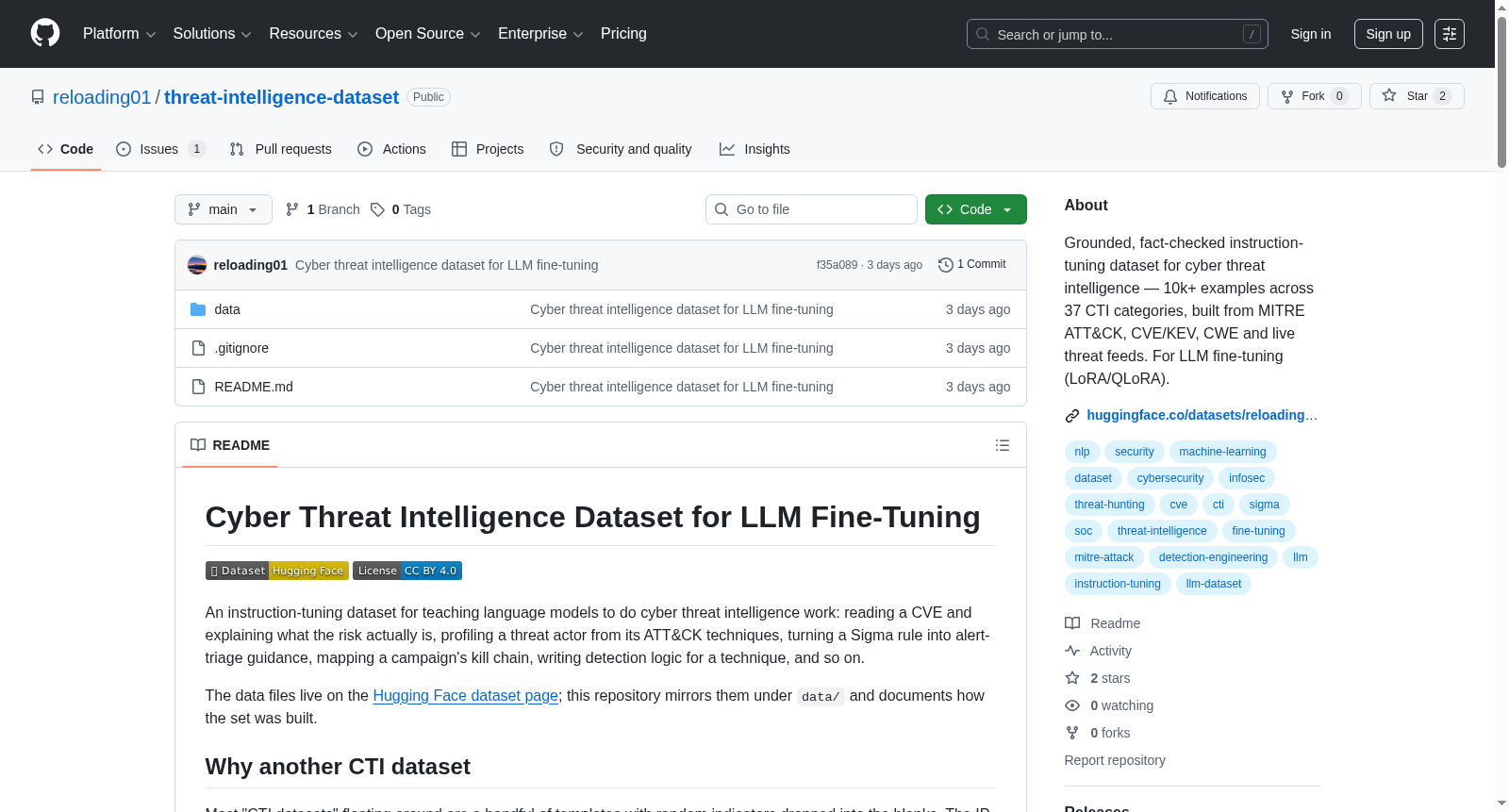Open threat-intelligence-dataset repository link
Image resolution: width=1509 pixels, height=812 pixels.
point(281,97)
